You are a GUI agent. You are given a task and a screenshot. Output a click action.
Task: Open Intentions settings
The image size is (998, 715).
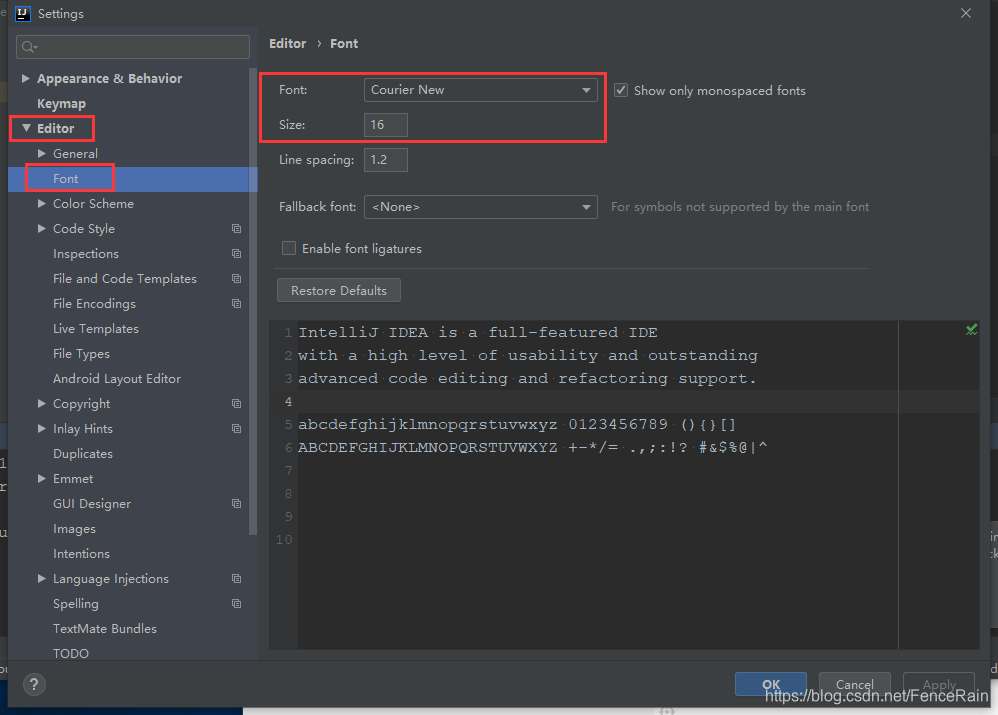tap(81, 554)
